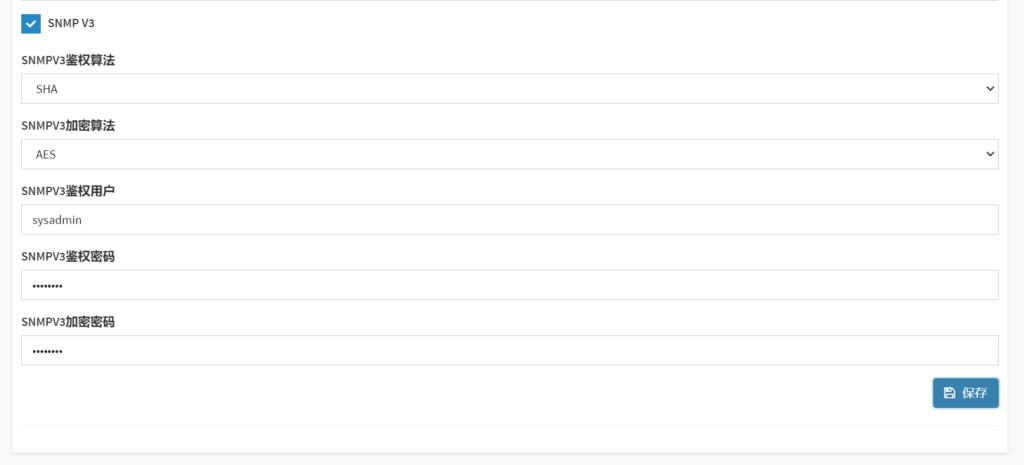Click the SNMPV3鉴权用户 label
The image size is (1024, 465).
[x=68, y=191]
